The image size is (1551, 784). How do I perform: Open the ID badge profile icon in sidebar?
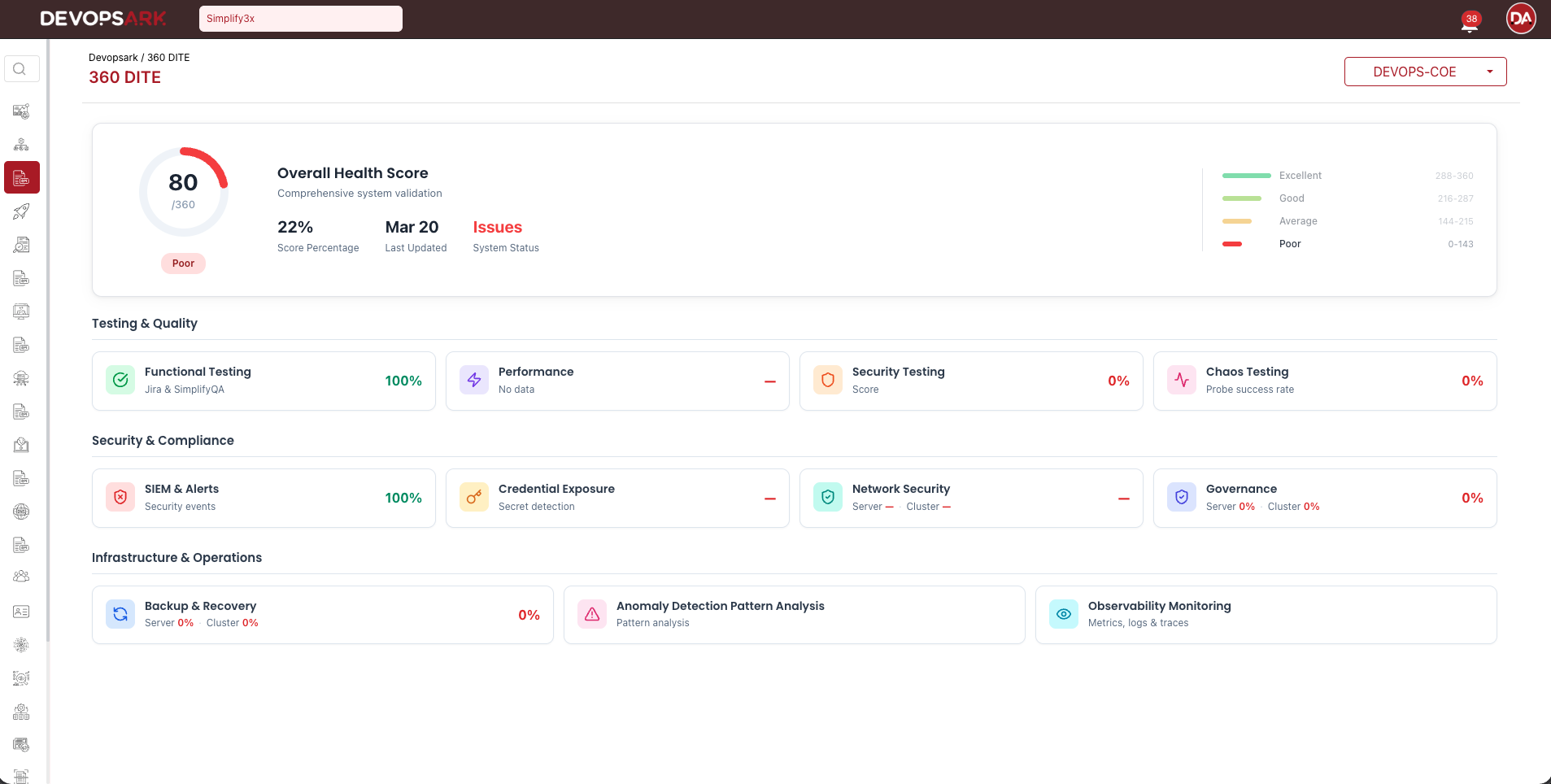[x=21, y=611]
